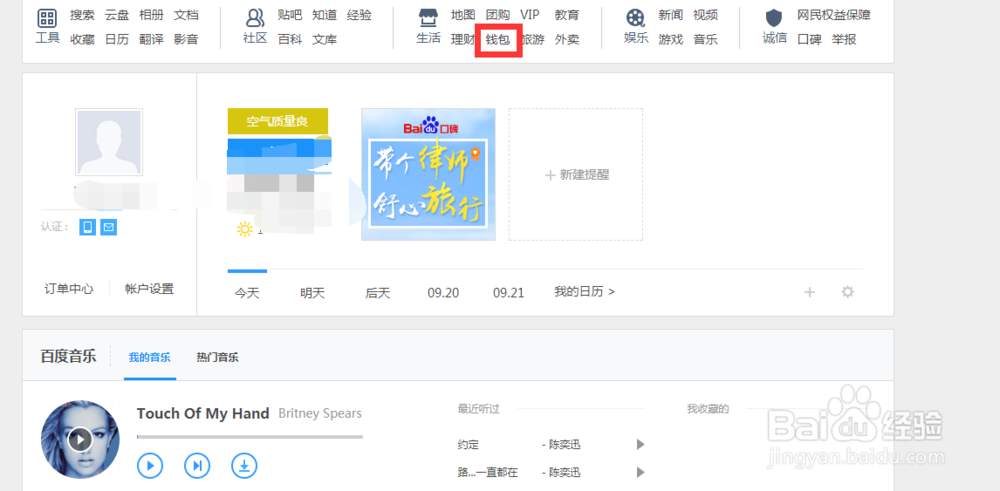Open calendar settings gear icon

[x=847, y=292]
